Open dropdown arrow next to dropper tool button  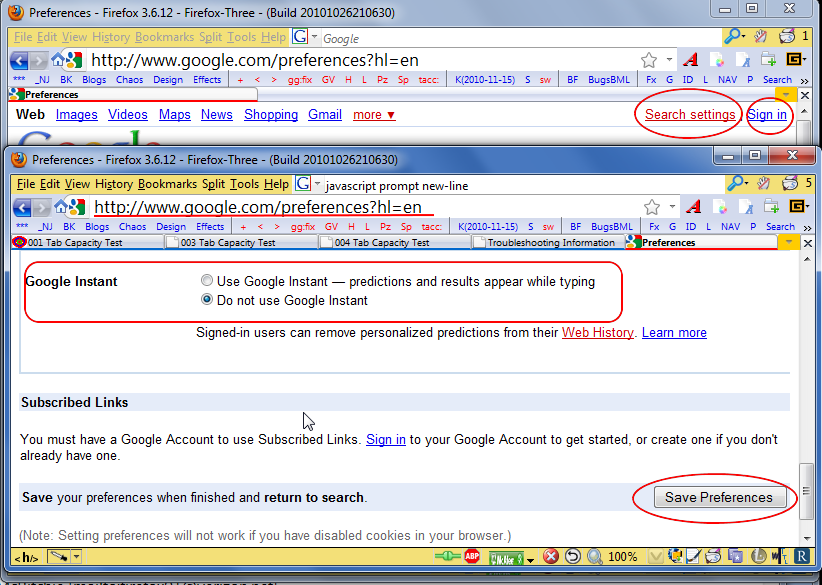(x=77, y=557)
